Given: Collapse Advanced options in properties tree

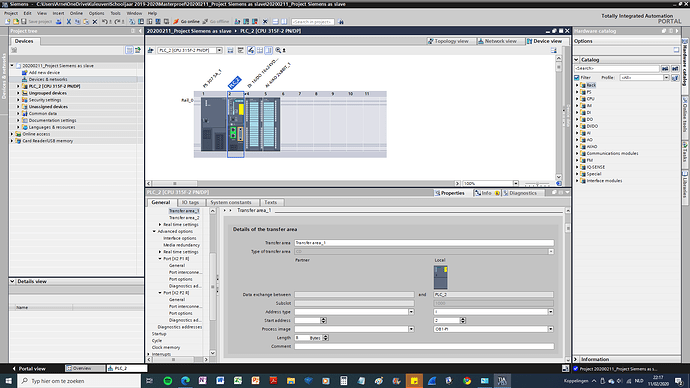Looking at the screenshot, I should (154, 231).
